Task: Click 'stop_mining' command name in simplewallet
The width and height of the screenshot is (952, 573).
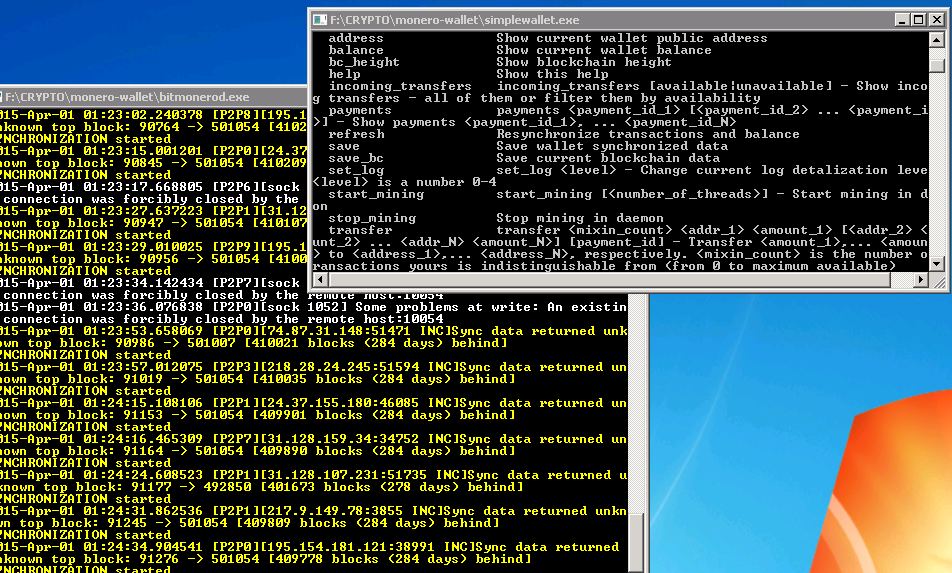Action: (x=372, y=219)
